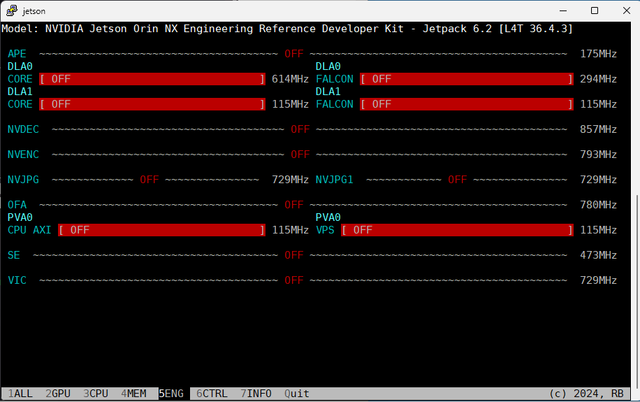This screenshot has height=402, width=640.
Task: Click the jetson terminal icon in title bar
Action: (x=11, y=10)
